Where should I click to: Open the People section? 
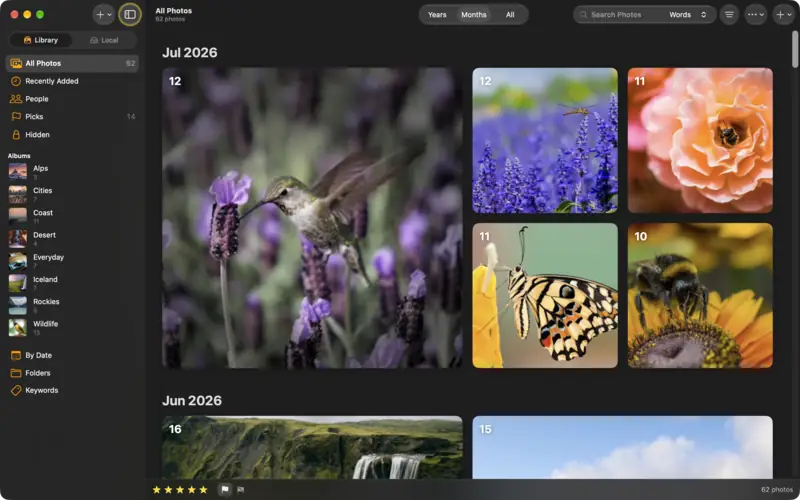tap(72, 99)
